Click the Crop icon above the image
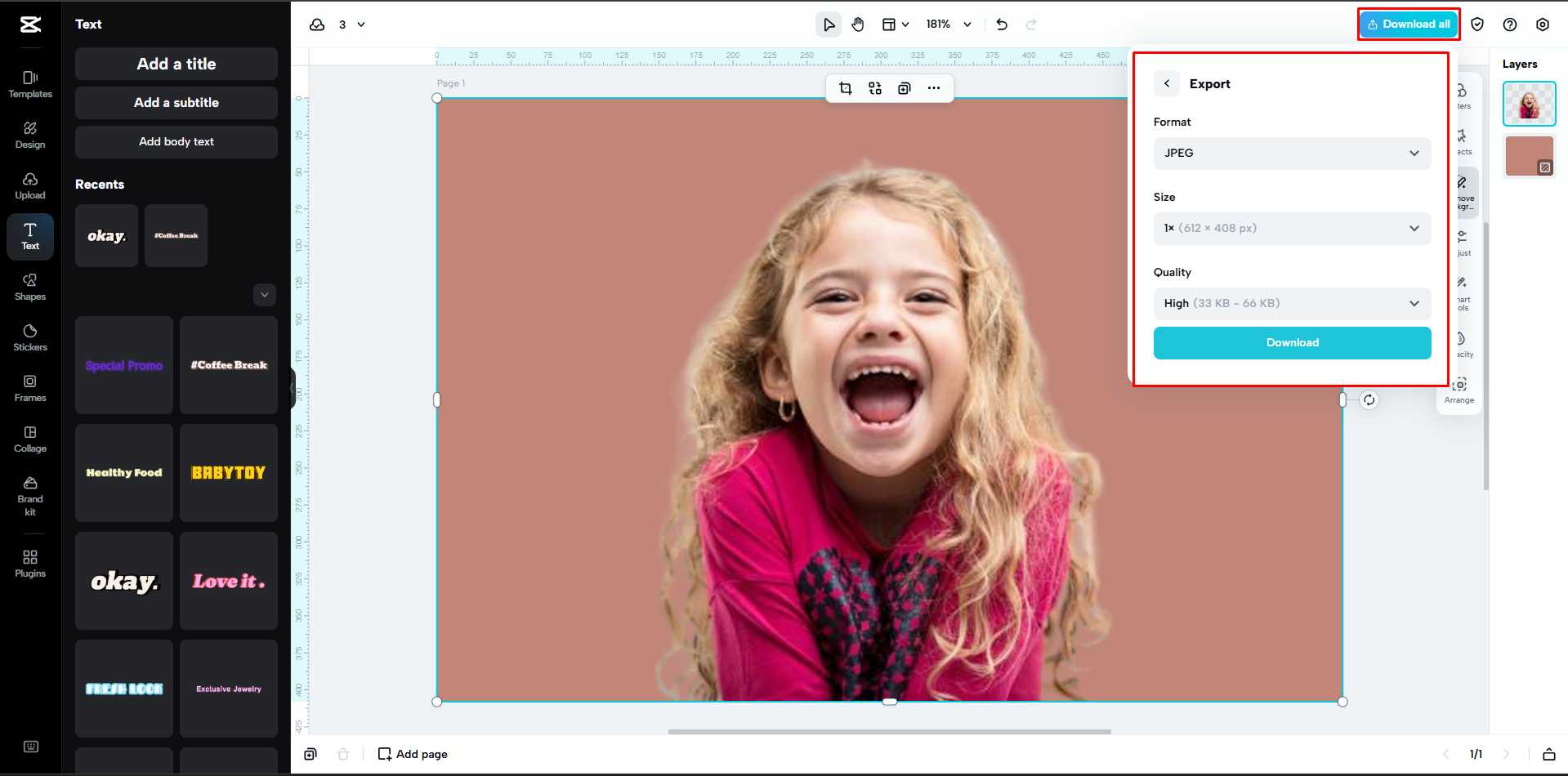Viewport: 1568px width, 776px height. [846, 88]
